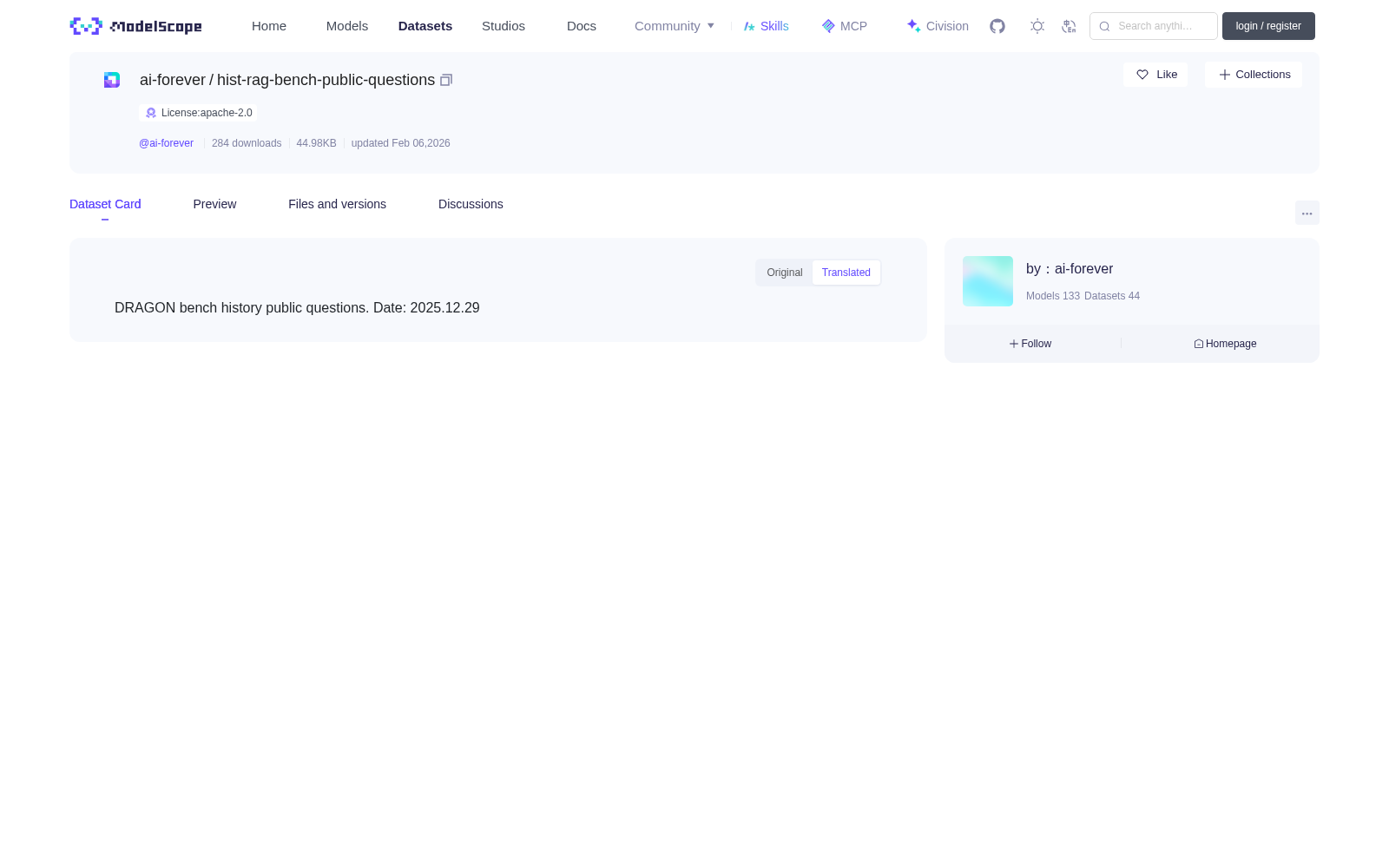Click the ai-forever namespace in title

tap(173, 80)
